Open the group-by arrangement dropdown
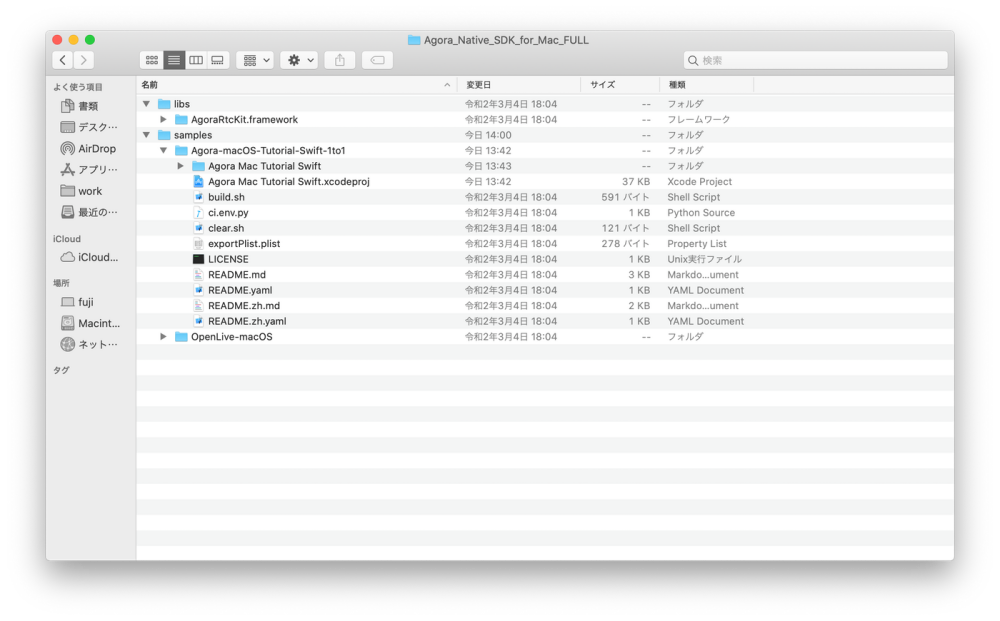This screenshot has height=621, width=1000. 255,60
